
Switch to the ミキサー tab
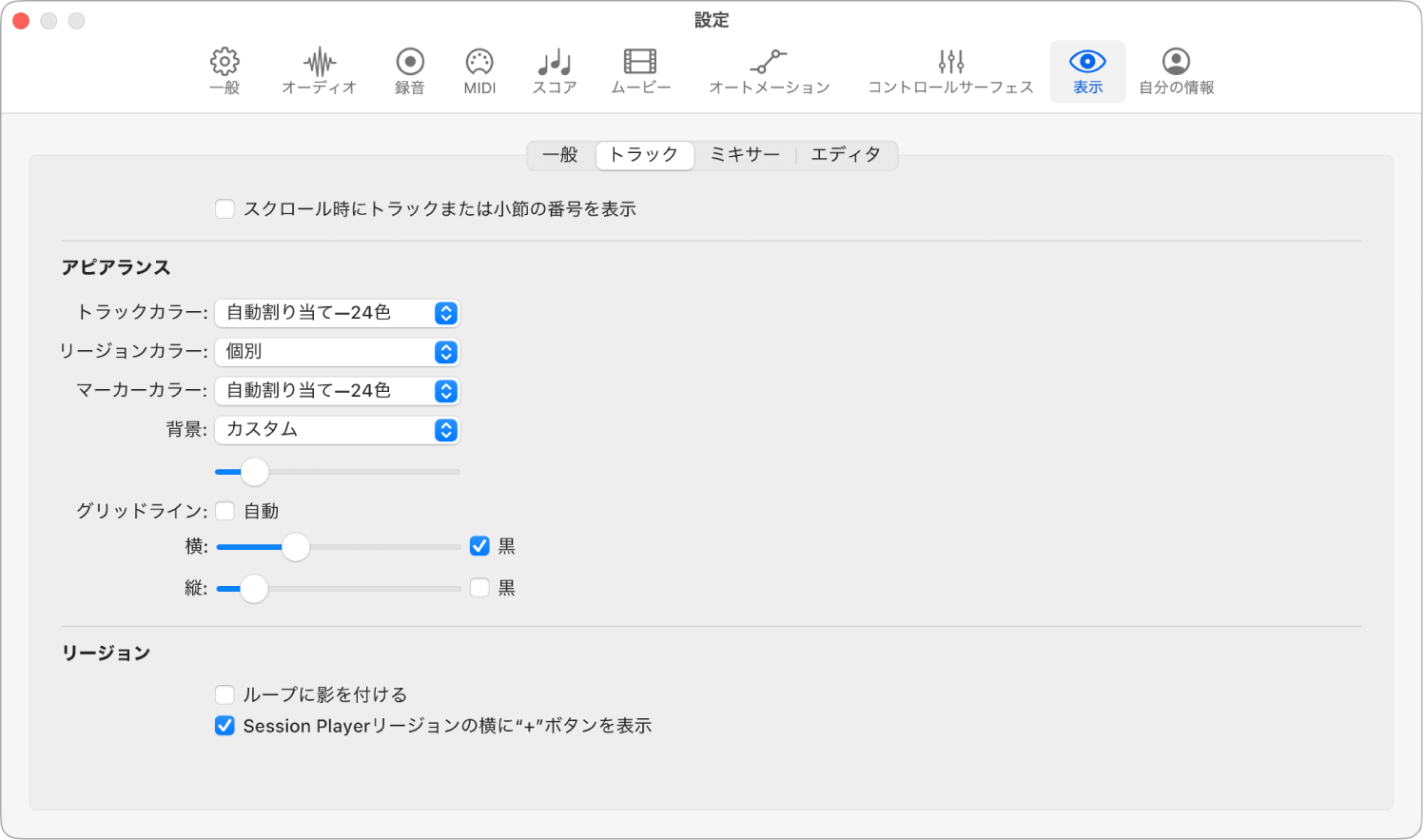pos(745,155)
